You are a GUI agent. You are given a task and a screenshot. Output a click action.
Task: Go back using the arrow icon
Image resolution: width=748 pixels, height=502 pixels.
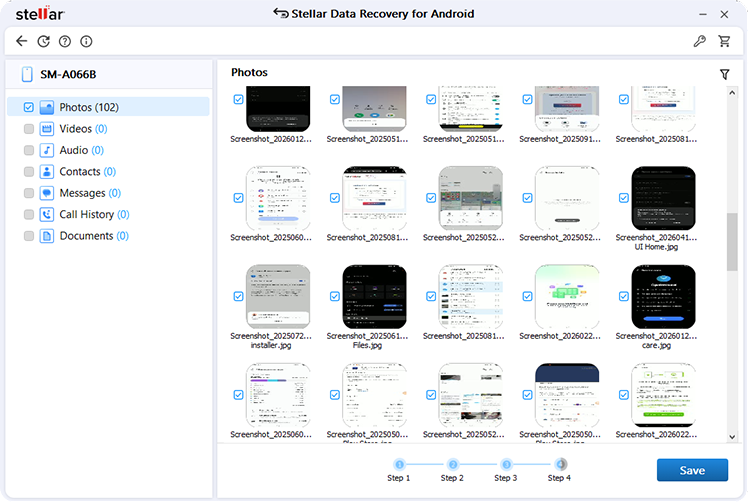[21, 41]
